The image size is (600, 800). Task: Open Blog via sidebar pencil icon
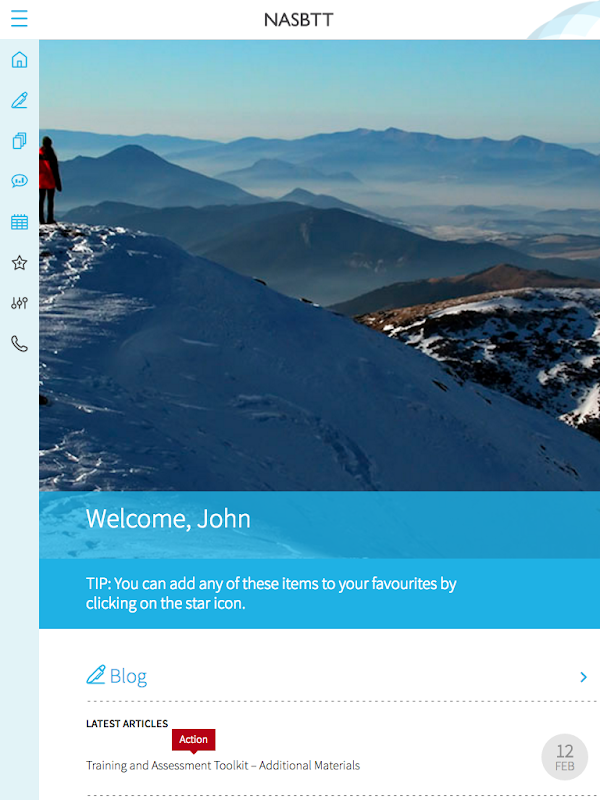click(x=19, y=101)
